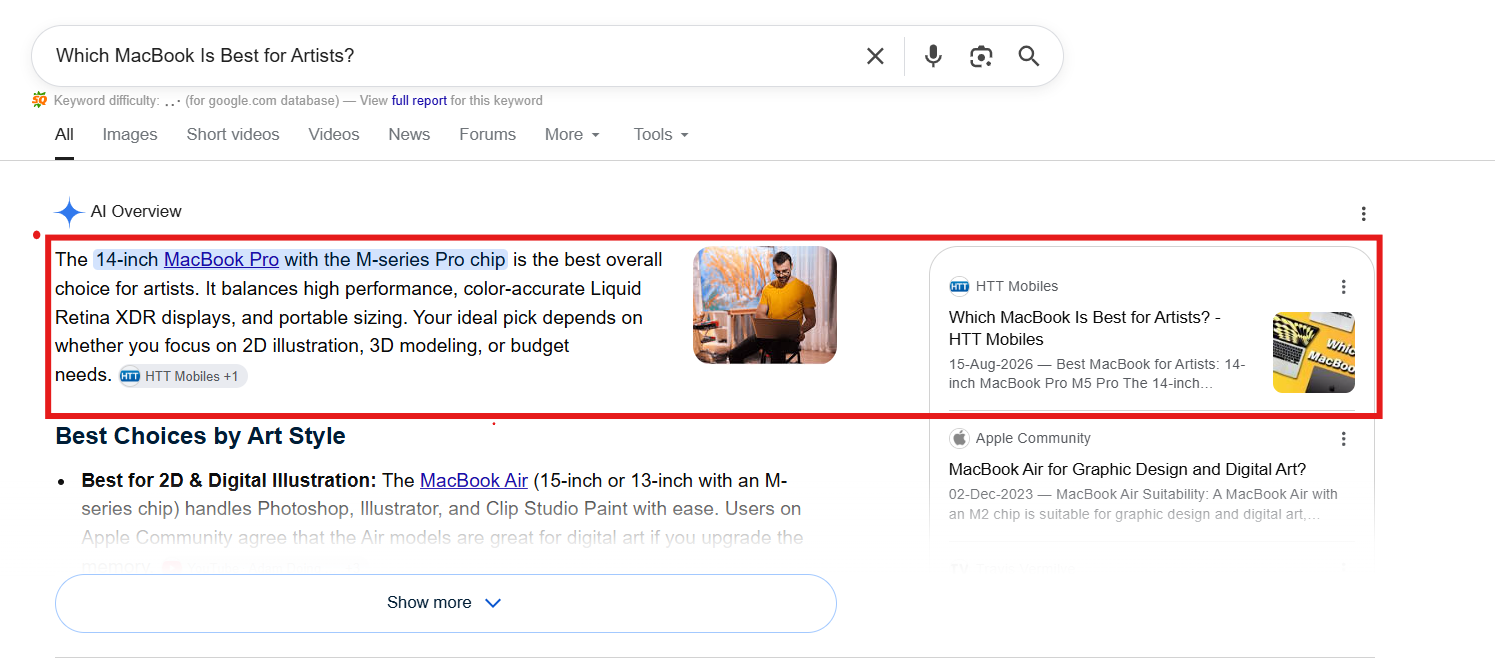Open the AI Overview three-dot options menu

click(x=1363, y=213)
